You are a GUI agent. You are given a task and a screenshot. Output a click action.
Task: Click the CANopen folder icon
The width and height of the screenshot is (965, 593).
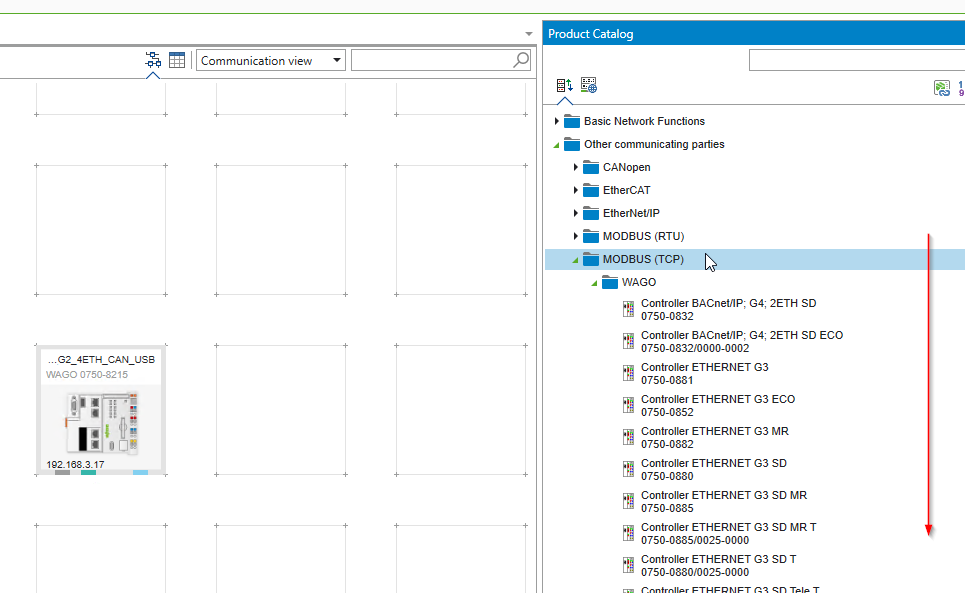[x=591, y=167]
